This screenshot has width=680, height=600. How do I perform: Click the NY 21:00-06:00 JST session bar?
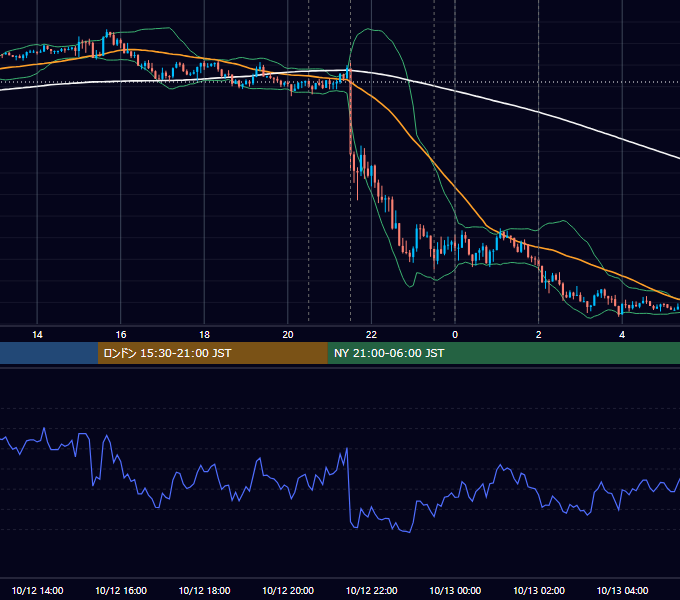click(x=503, y=353)
